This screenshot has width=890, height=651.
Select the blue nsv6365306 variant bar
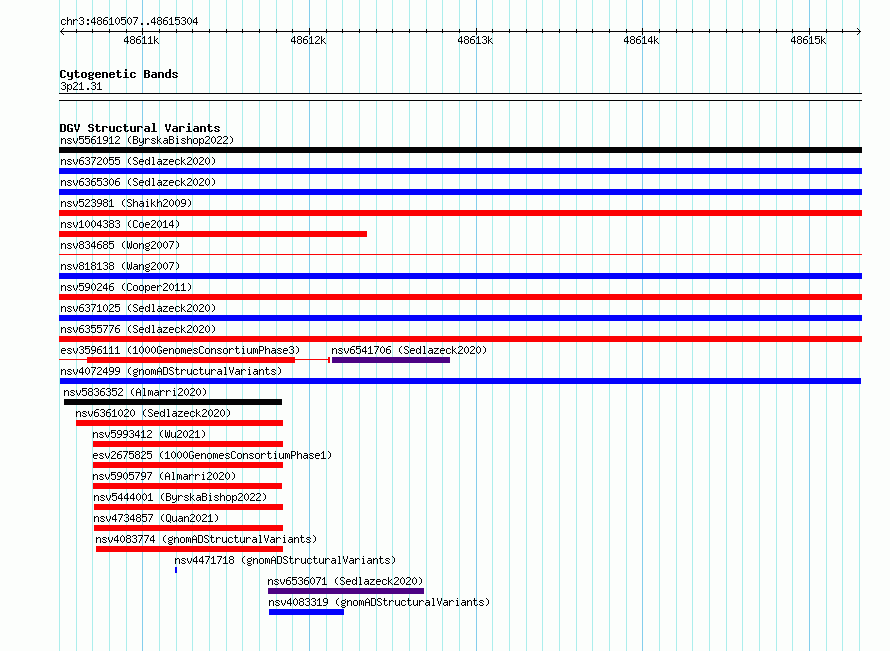click(460, 192)
